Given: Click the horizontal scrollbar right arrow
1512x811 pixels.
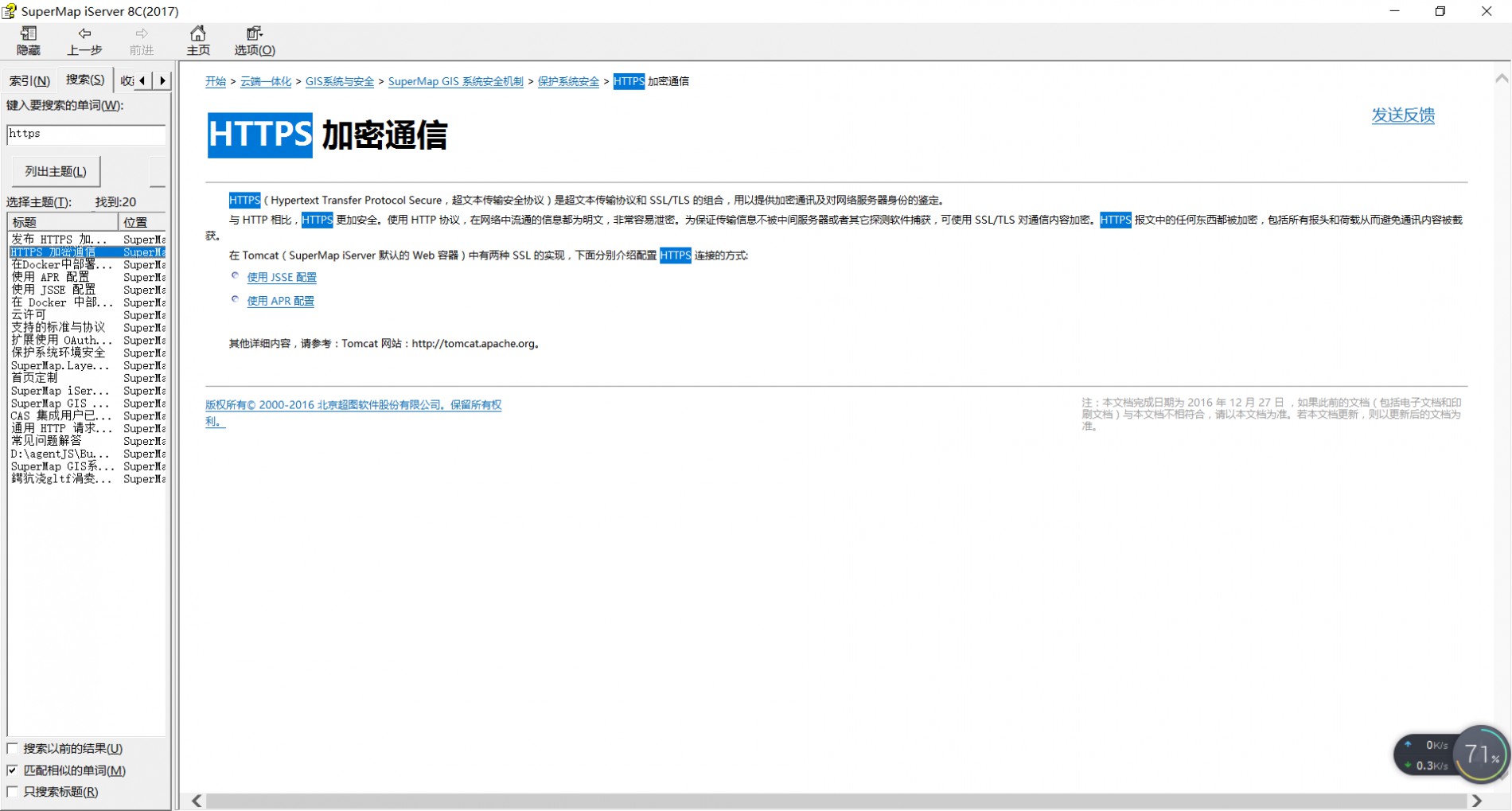Looking at the screenshot, I should pos(1477,801).
